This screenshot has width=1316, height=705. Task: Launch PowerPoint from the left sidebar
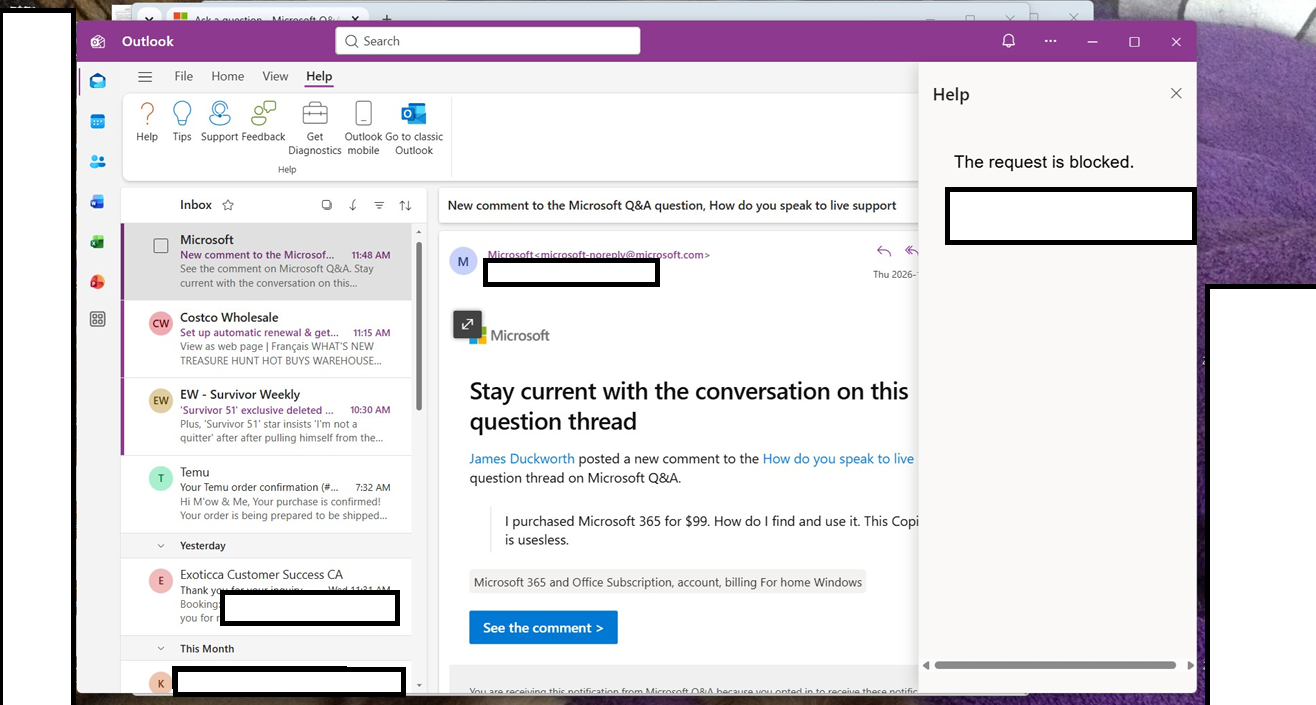pos(97,281)
